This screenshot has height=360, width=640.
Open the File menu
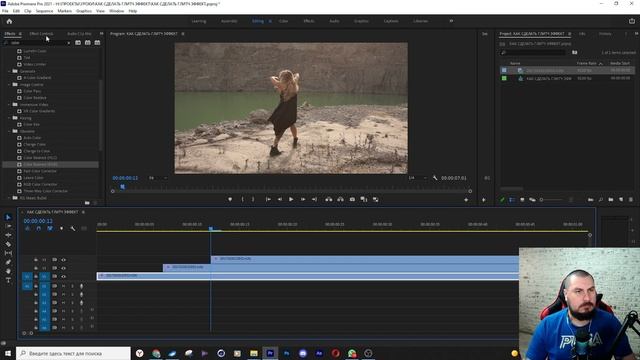click(x=5, y=11)
